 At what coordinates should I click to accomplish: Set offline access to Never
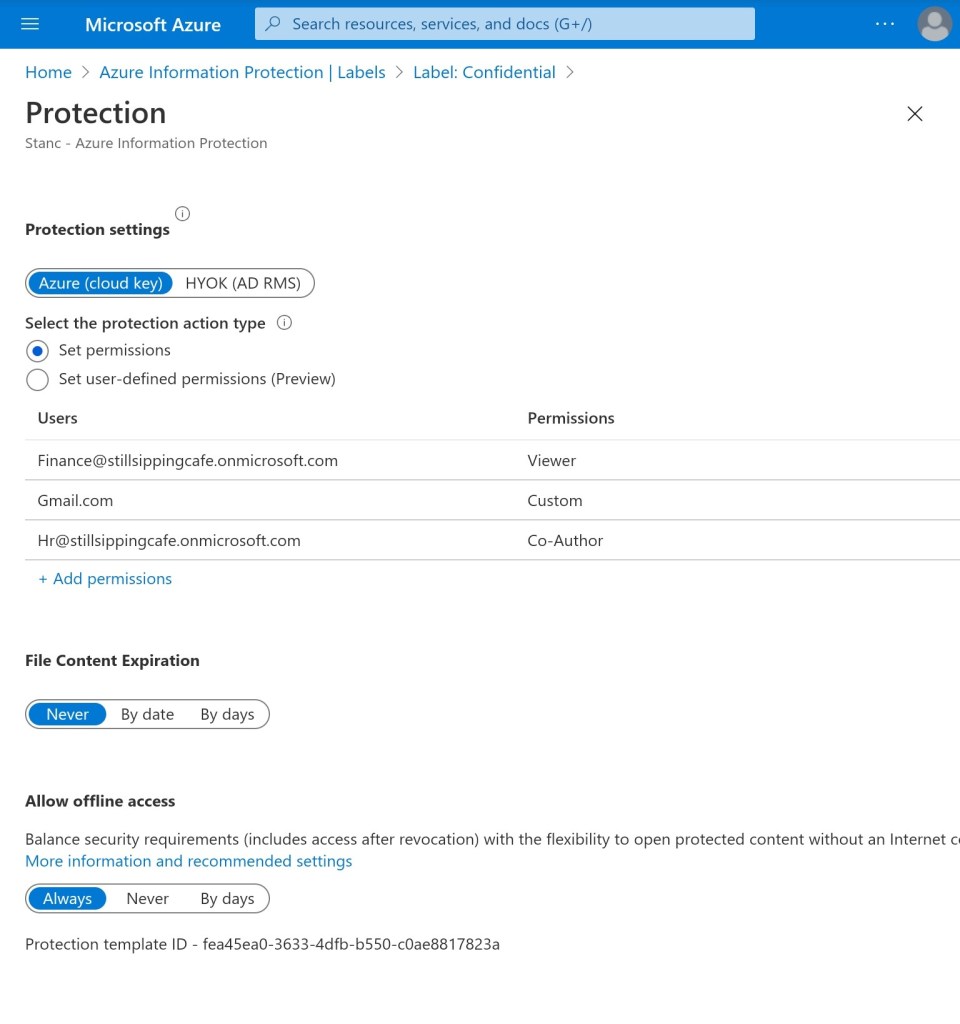coord(148,899)
